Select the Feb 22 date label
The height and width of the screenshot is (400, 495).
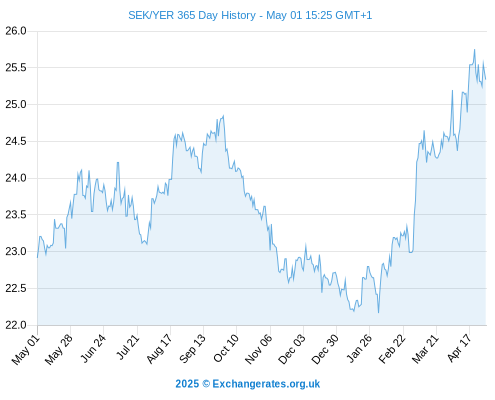tap(392, 349)
